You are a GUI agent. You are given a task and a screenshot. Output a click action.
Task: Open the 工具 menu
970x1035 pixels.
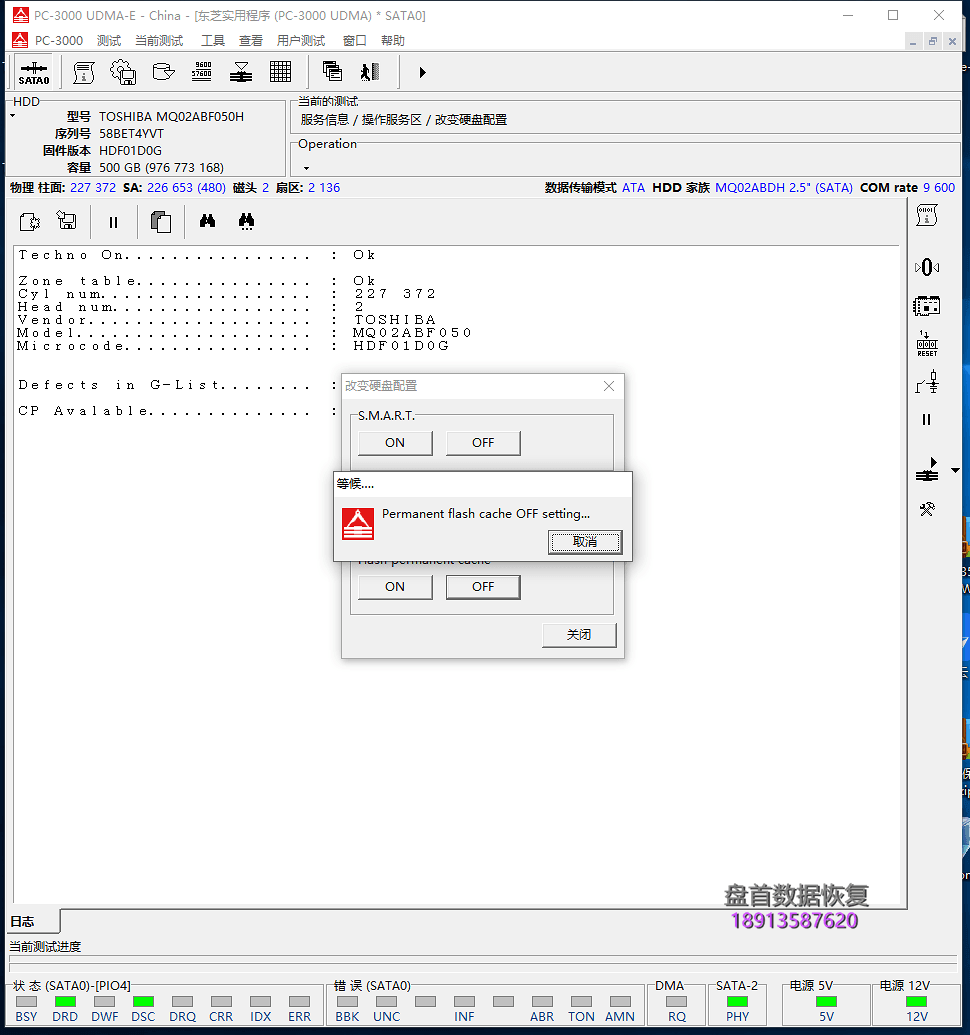pyautogui.click(x=213, y=41)
